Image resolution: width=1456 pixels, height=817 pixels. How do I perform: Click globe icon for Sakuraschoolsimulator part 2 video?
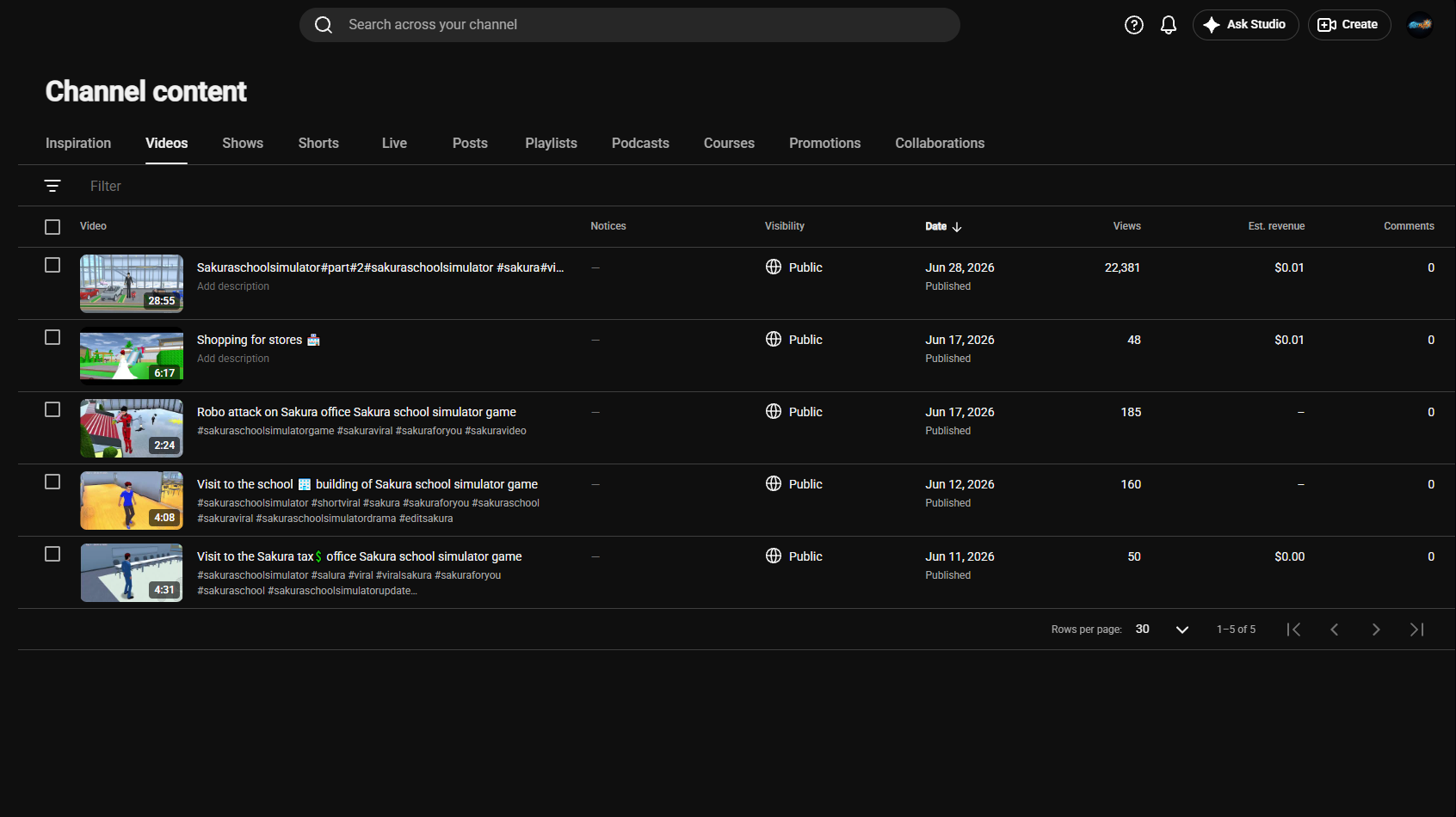click(x=774, y=267)
